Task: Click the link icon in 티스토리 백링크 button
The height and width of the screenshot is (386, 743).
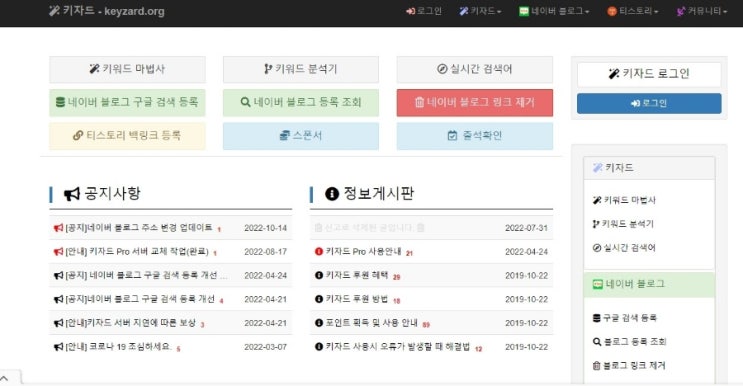Action: click(78, 136)
